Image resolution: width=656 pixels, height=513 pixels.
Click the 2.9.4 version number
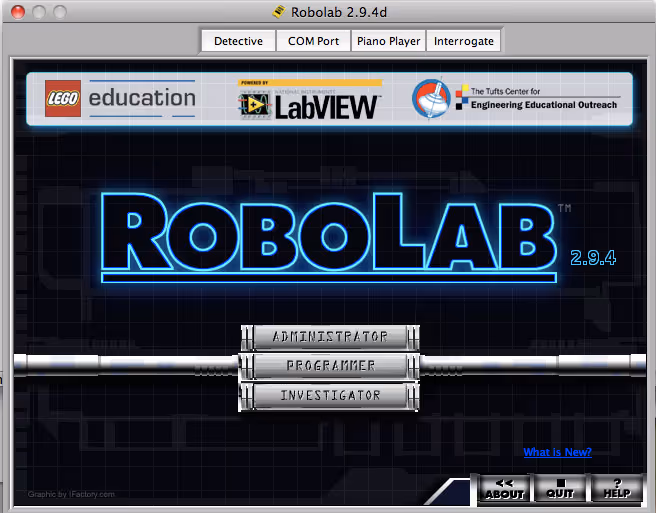[x=593, y=258]
